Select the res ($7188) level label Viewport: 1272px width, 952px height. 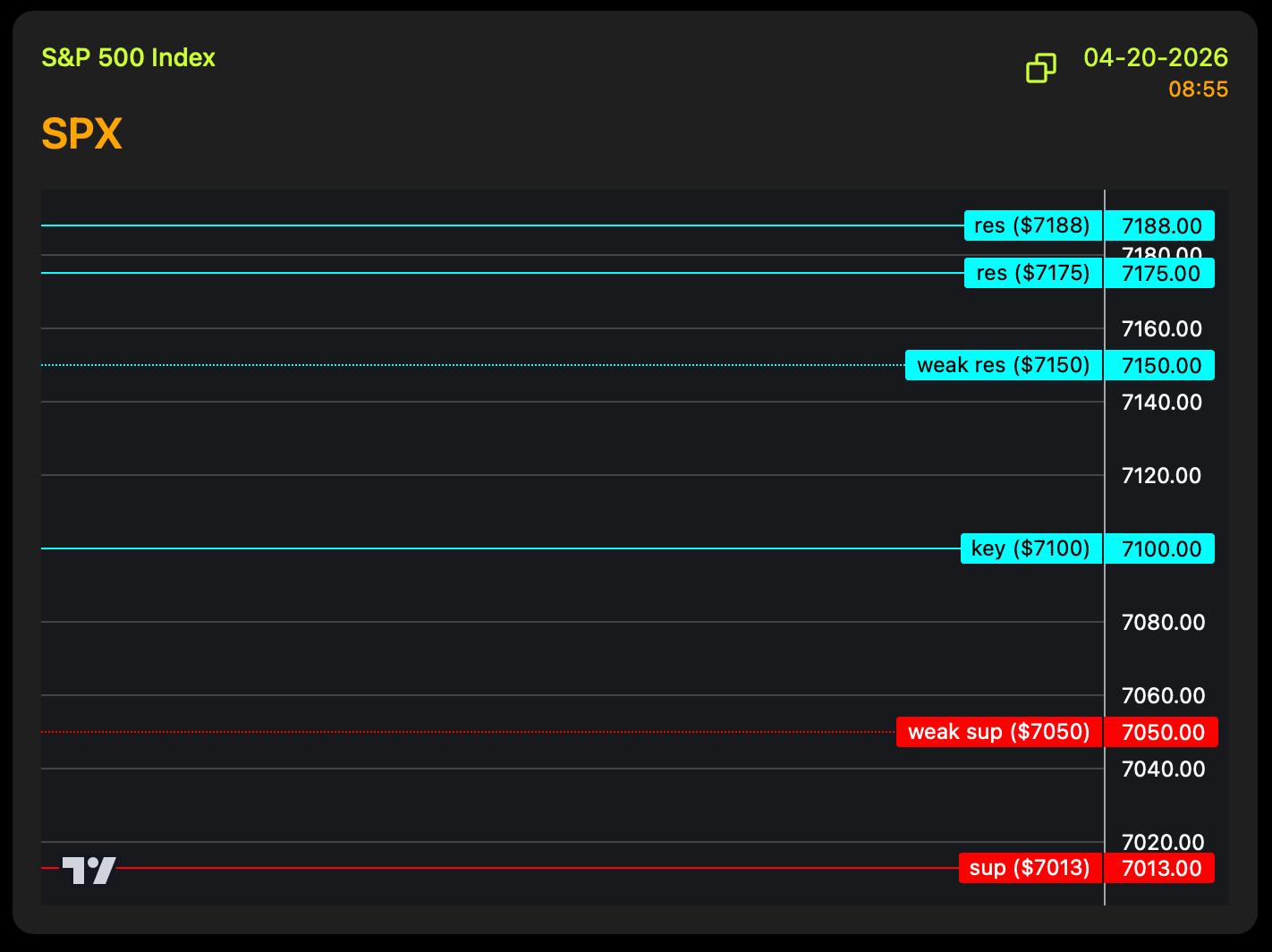coord(1032,225)
